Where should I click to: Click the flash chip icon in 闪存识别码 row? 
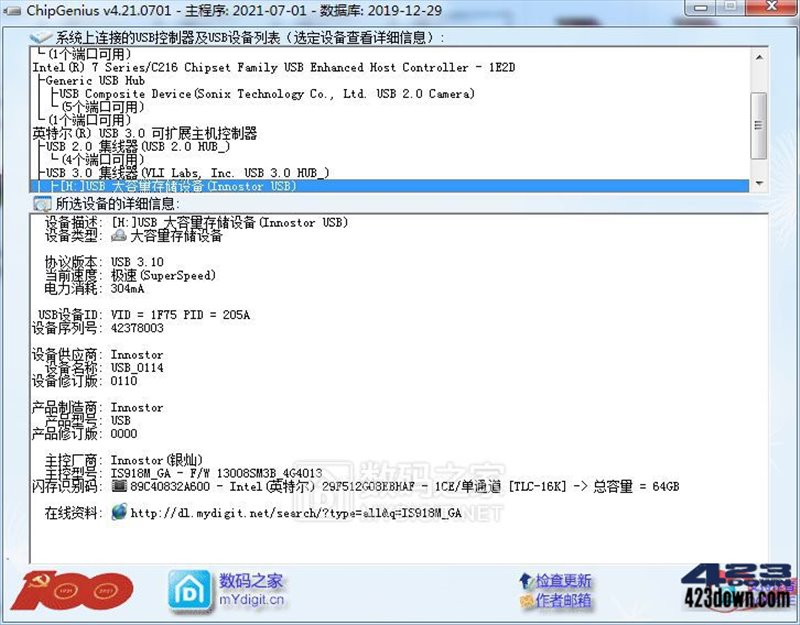coord(121,487)
